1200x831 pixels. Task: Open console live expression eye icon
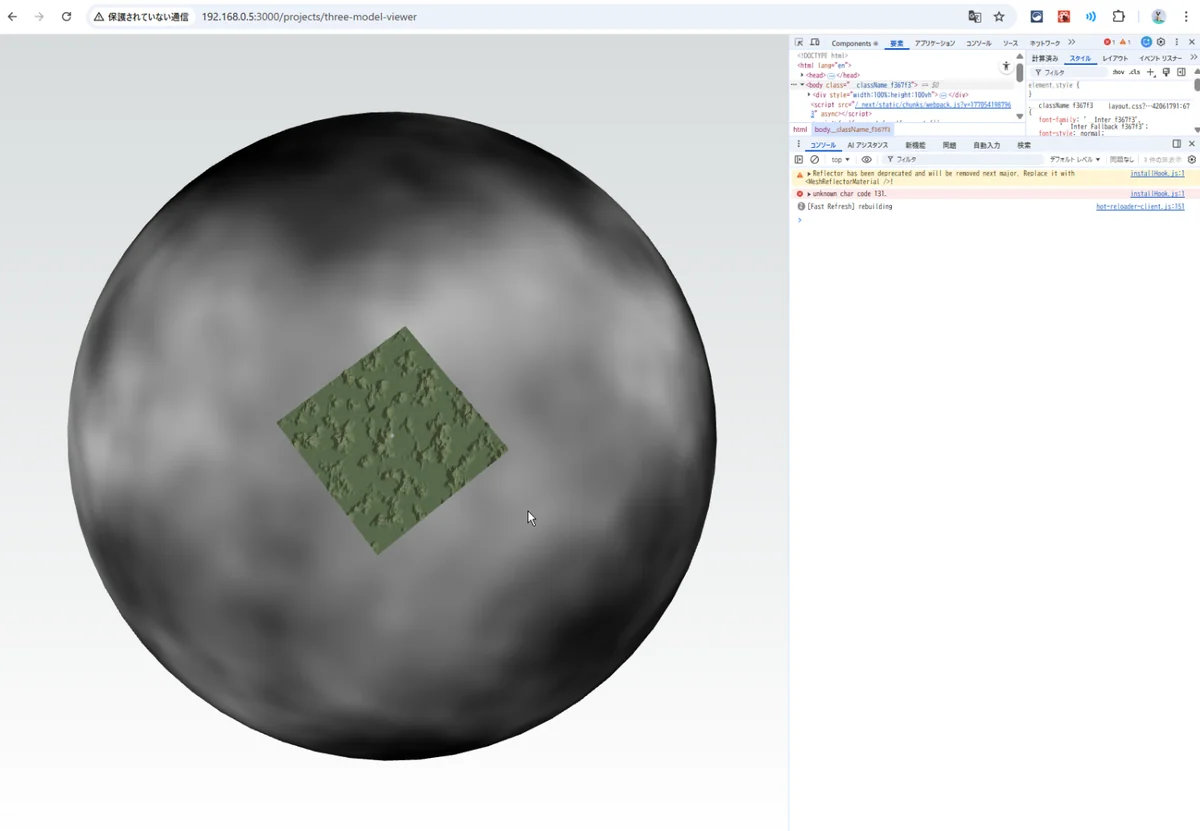[867, 160]
